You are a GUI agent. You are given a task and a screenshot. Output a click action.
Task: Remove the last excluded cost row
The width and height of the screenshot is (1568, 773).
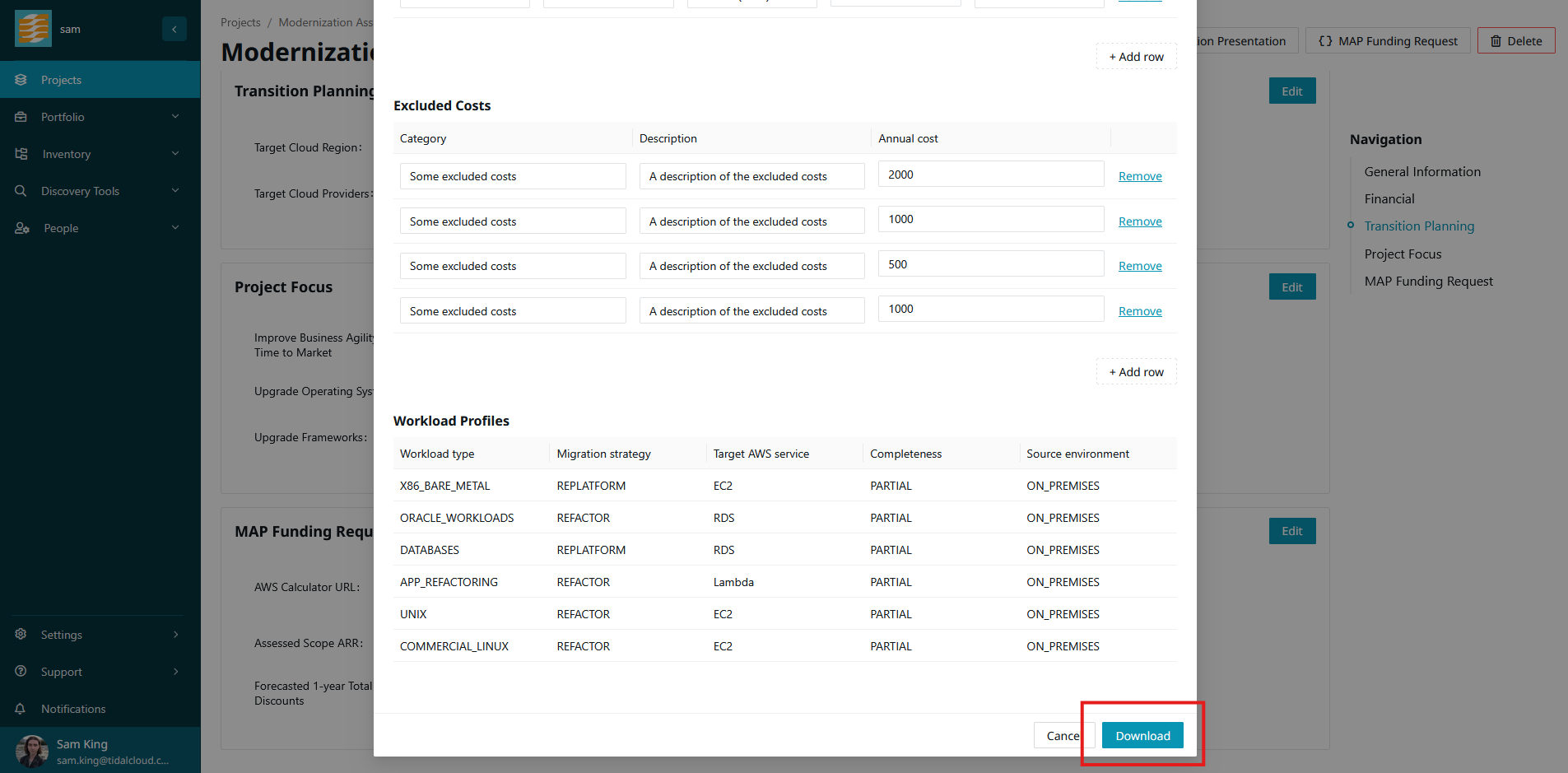pos(1140,311)
